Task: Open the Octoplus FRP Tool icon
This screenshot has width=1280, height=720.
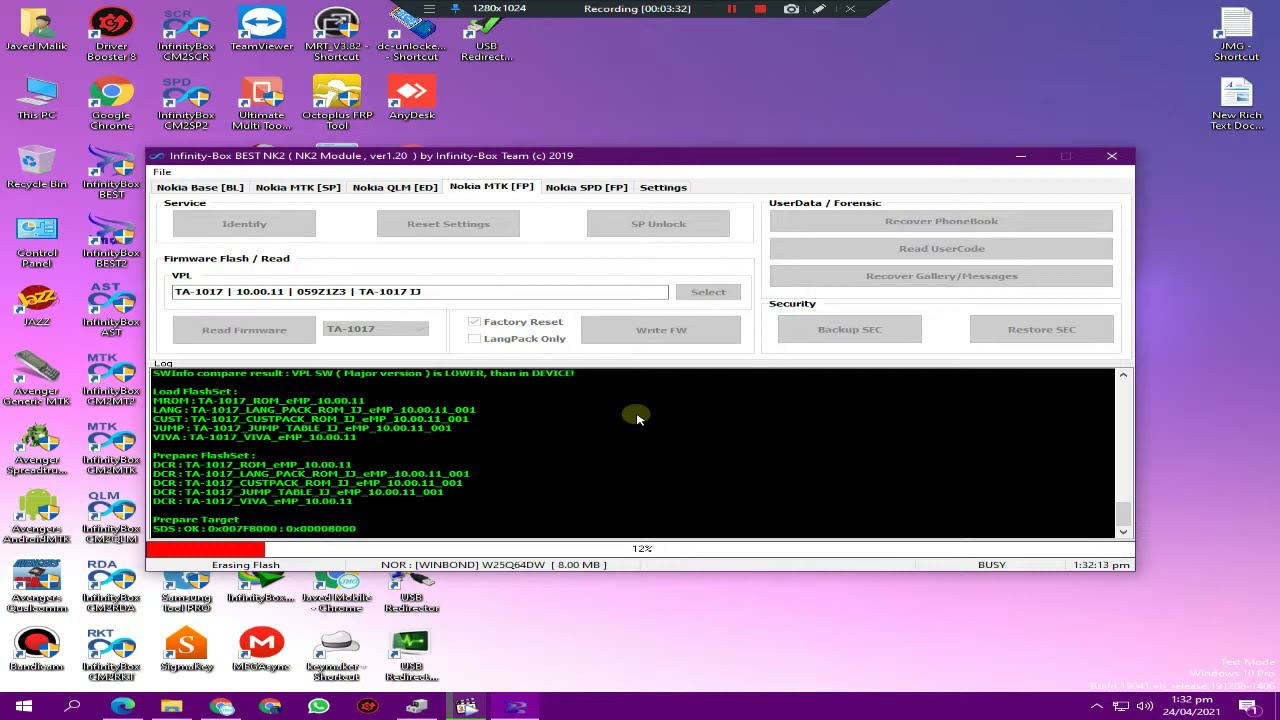Action: pyautogui.click(x=337, y=104)
